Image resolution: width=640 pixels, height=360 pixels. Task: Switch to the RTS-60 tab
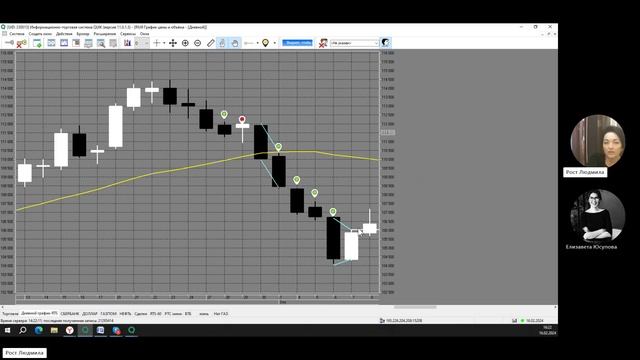tap(156, 314)
